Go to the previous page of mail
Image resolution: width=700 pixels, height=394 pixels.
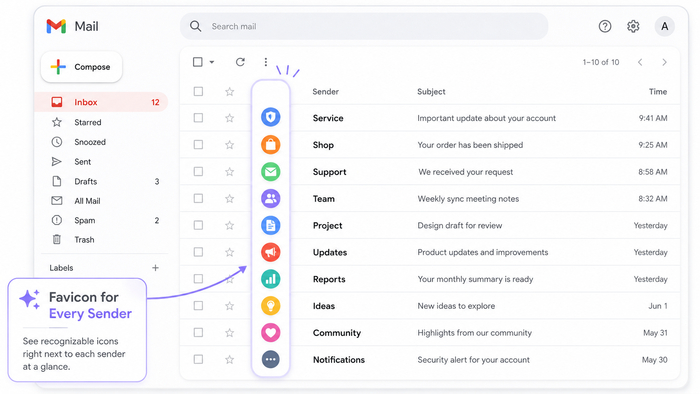point(640,62)
